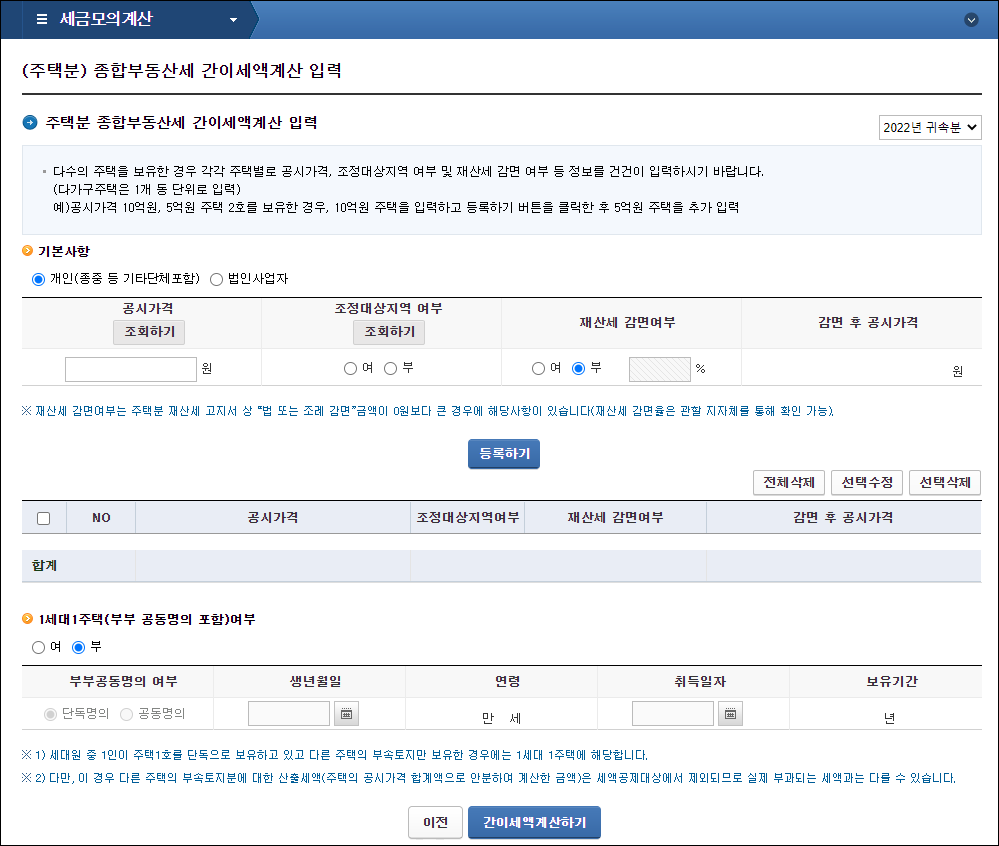The image size is (999, 846).
Task: Click 선택수정 button
Action: (867, 482)
